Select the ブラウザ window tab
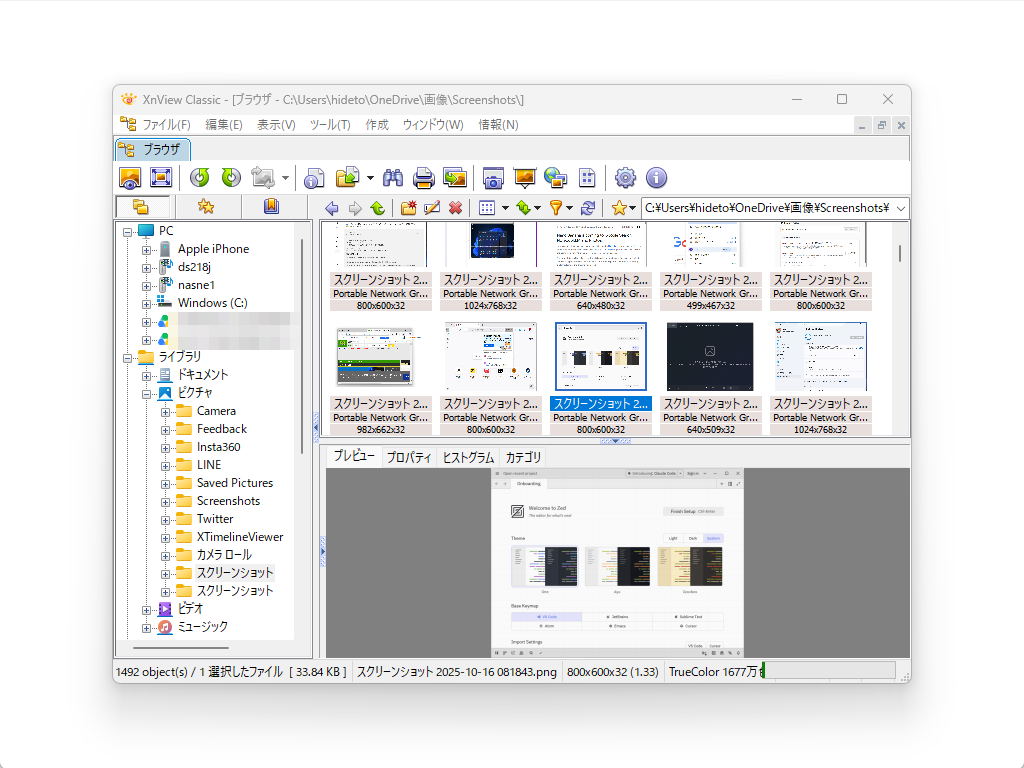The width and height of the screenshot is (1024, 768). [153, 150]
